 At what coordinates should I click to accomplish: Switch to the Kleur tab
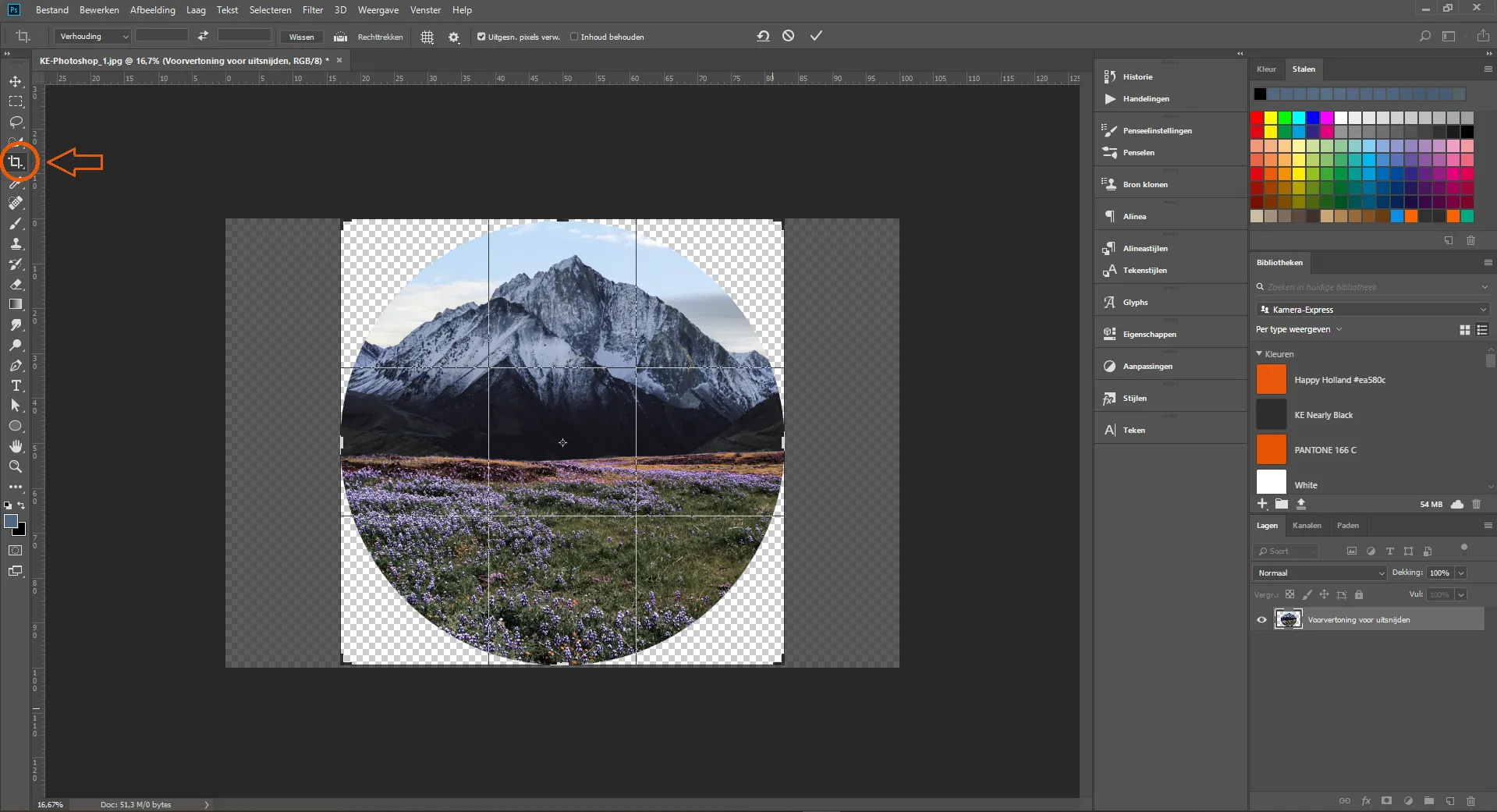[x=1266, y=69]
